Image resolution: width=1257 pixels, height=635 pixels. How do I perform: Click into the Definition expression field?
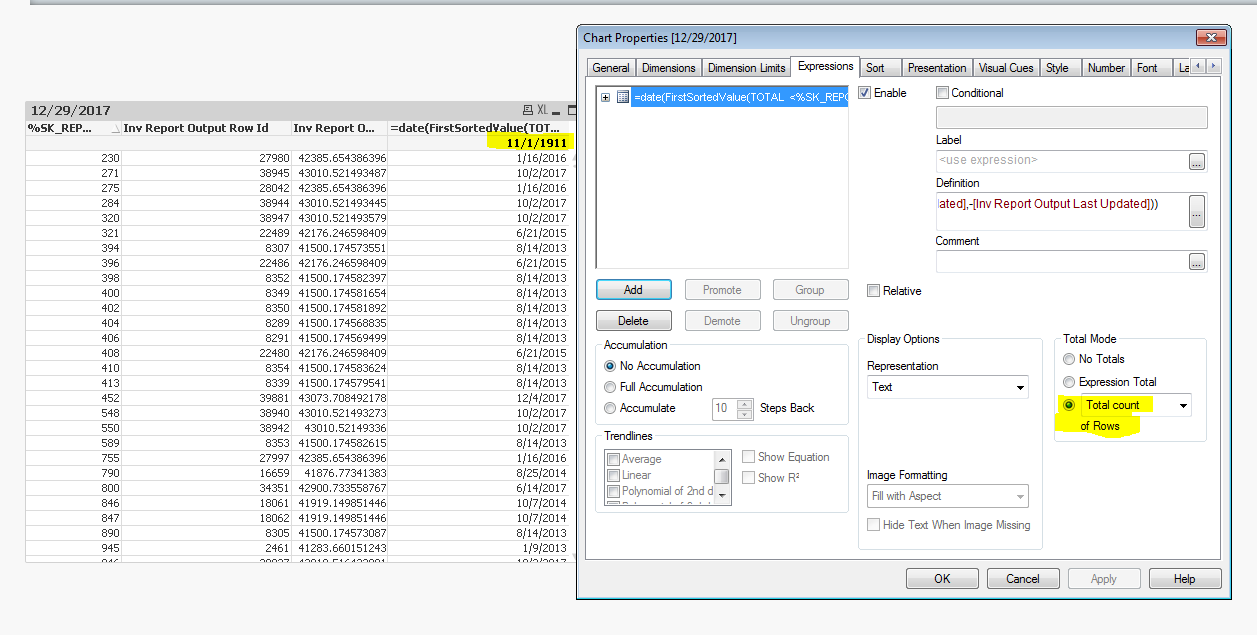tap(1061, 211)
